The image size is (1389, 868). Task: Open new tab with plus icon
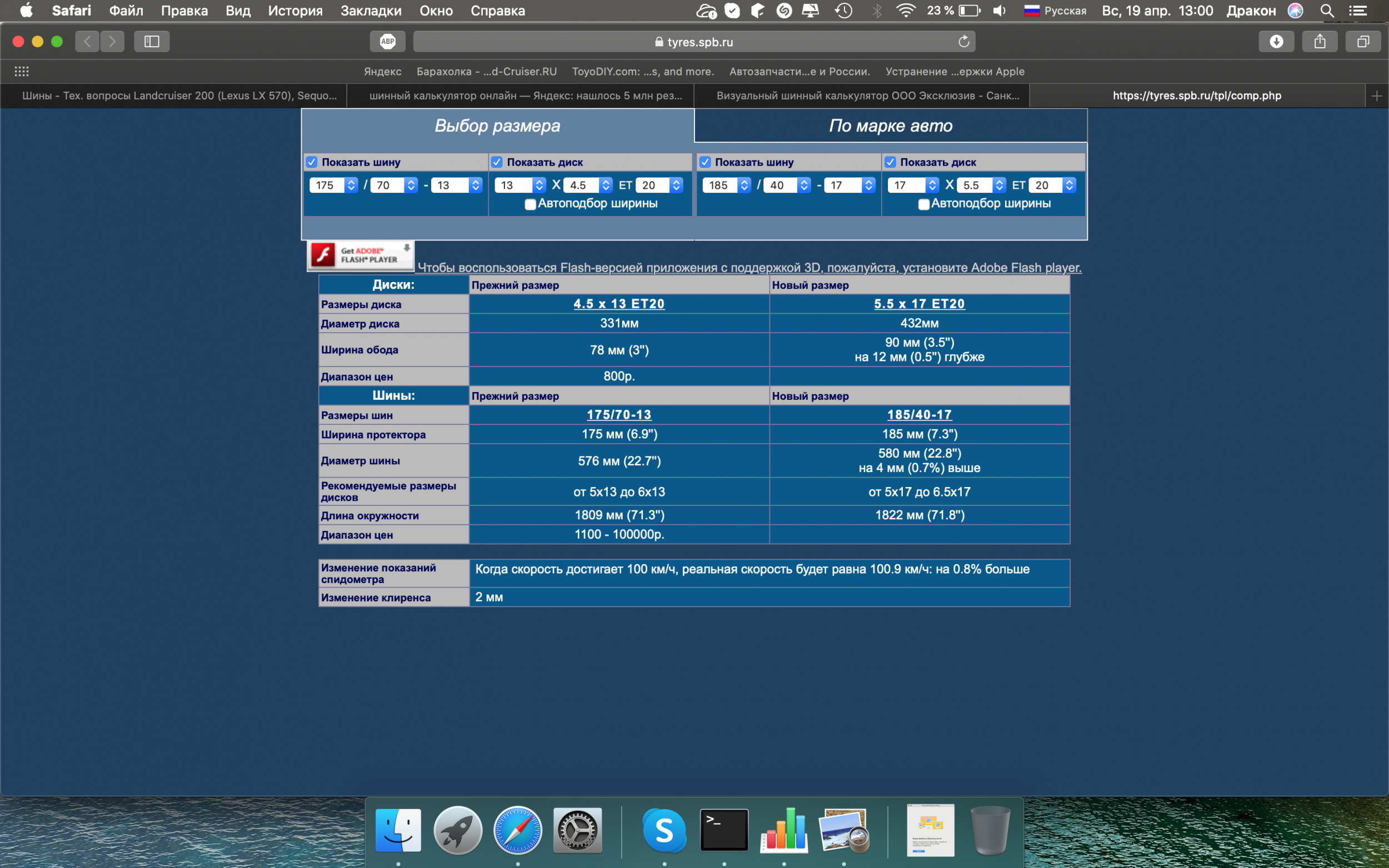tap(1376, 96)
